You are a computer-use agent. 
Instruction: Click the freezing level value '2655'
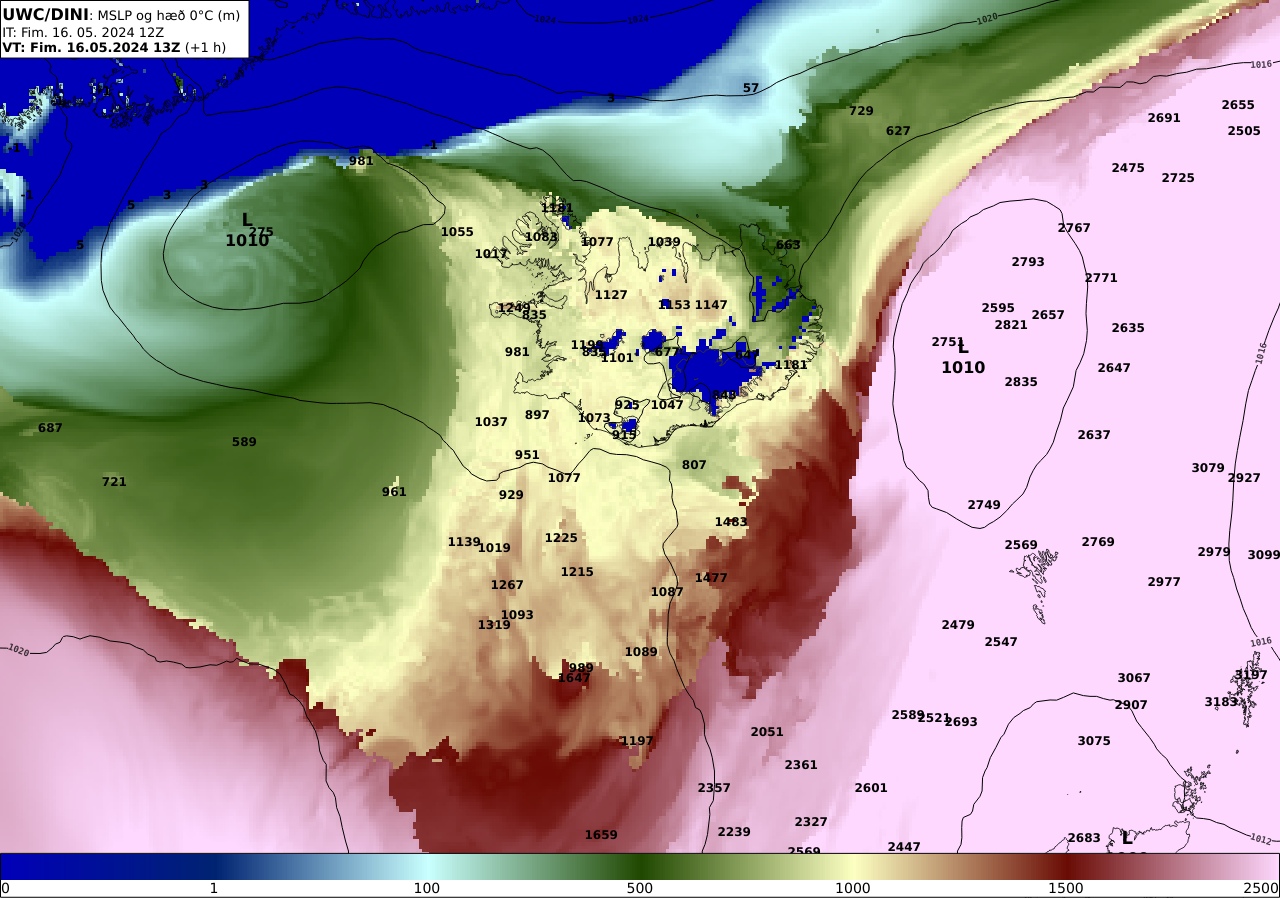[1238, 105]
